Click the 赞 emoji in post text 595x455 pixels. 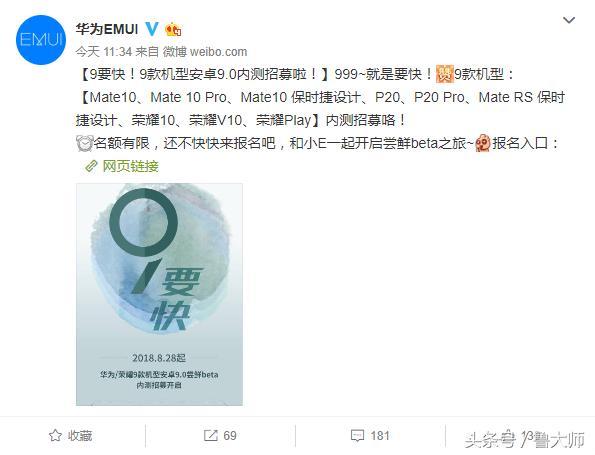pos(445,74)
